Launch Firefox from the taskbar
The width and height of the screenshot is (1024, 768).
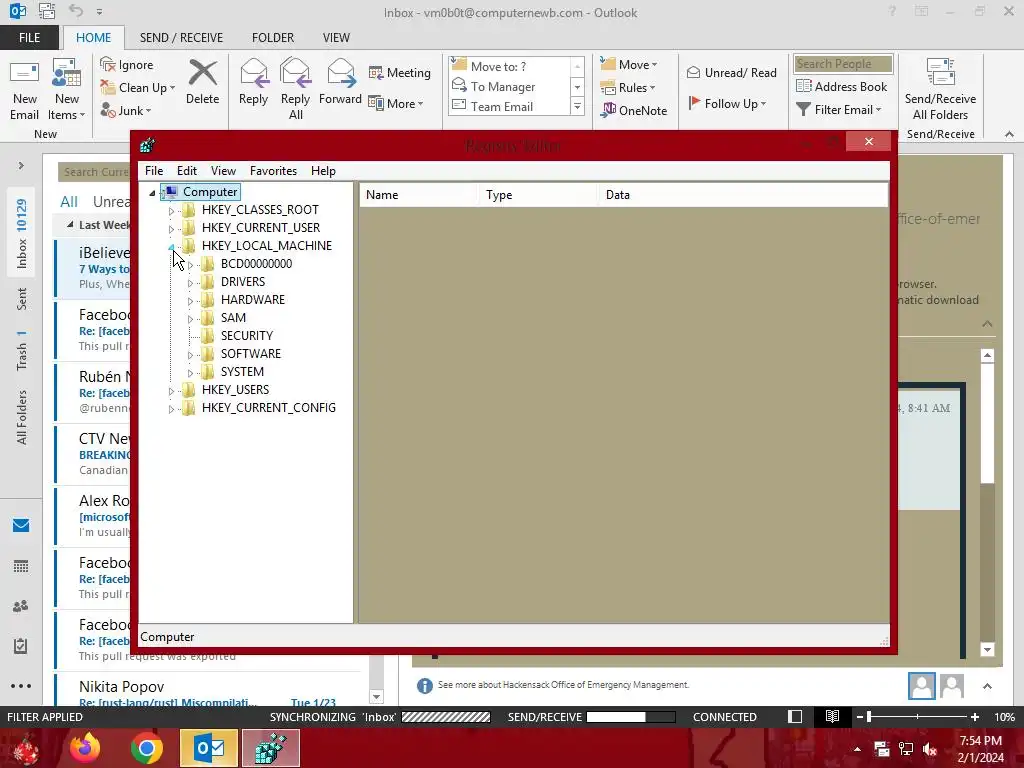(85, 748)
